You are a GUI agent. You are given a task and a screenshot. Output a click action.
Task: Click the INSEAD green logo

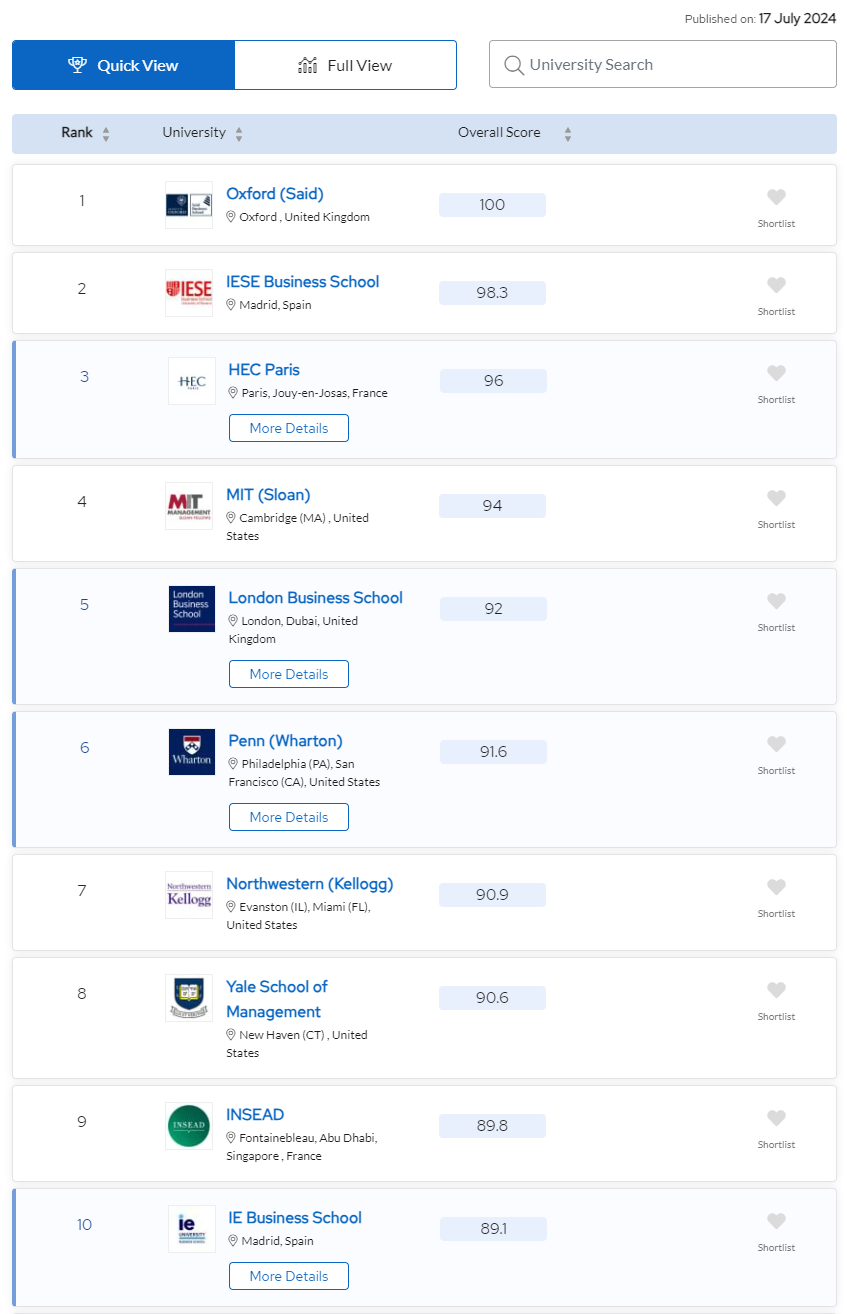click(189, 1126)
